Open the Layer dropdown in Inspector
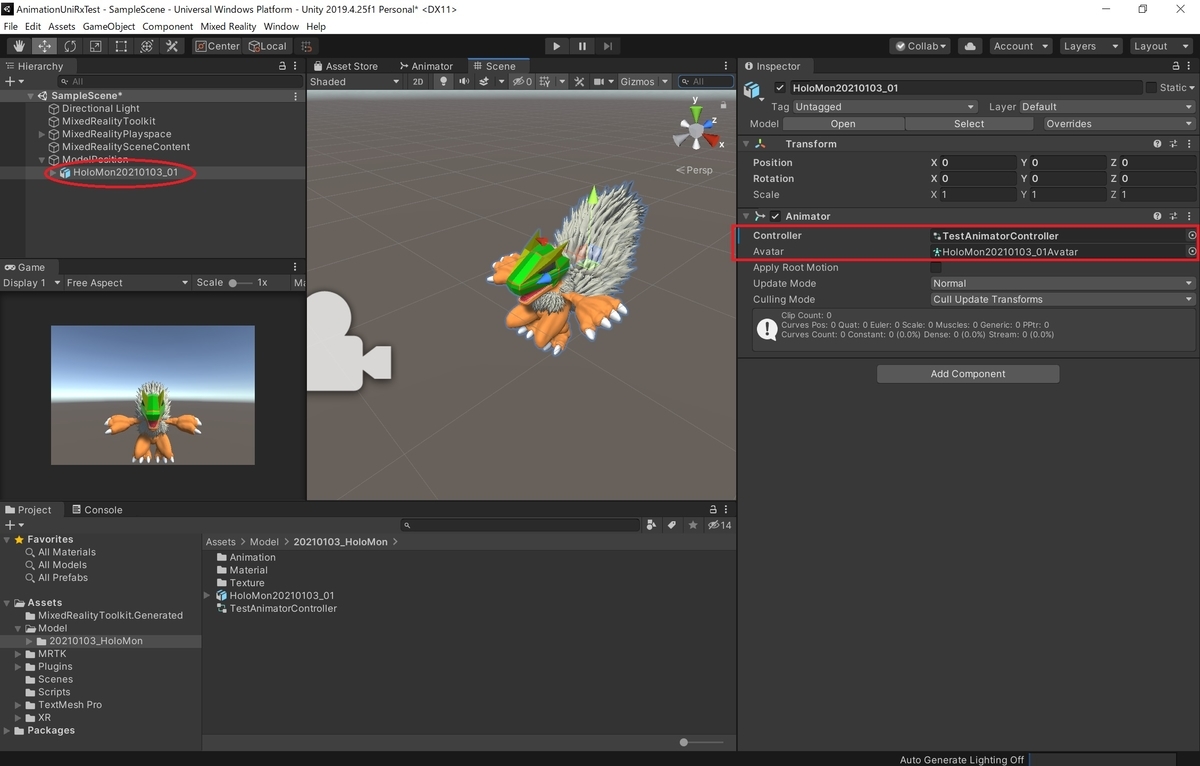 [x=1107, y=107]
